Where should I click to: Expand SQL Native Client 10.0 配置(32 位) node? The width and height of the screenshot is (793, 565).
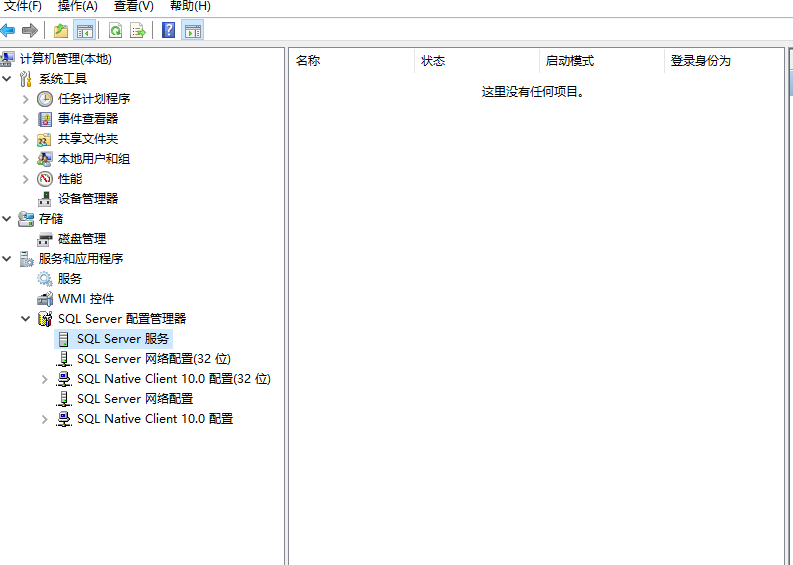click(x=45, y=379)
